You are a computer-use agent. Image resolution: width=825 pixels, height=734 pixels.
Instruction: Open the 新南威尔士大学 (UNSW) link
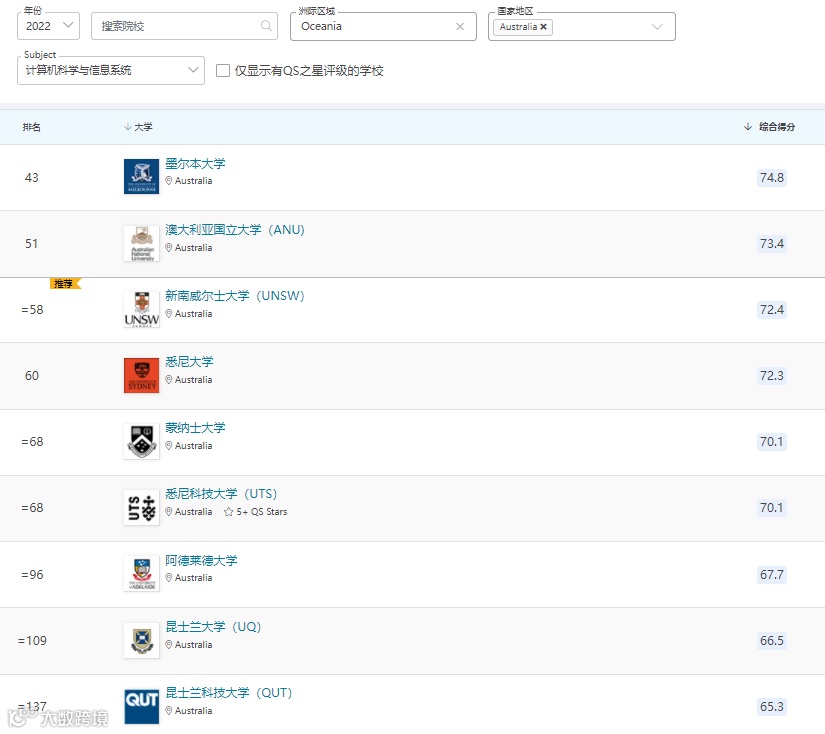click(235, 296)
